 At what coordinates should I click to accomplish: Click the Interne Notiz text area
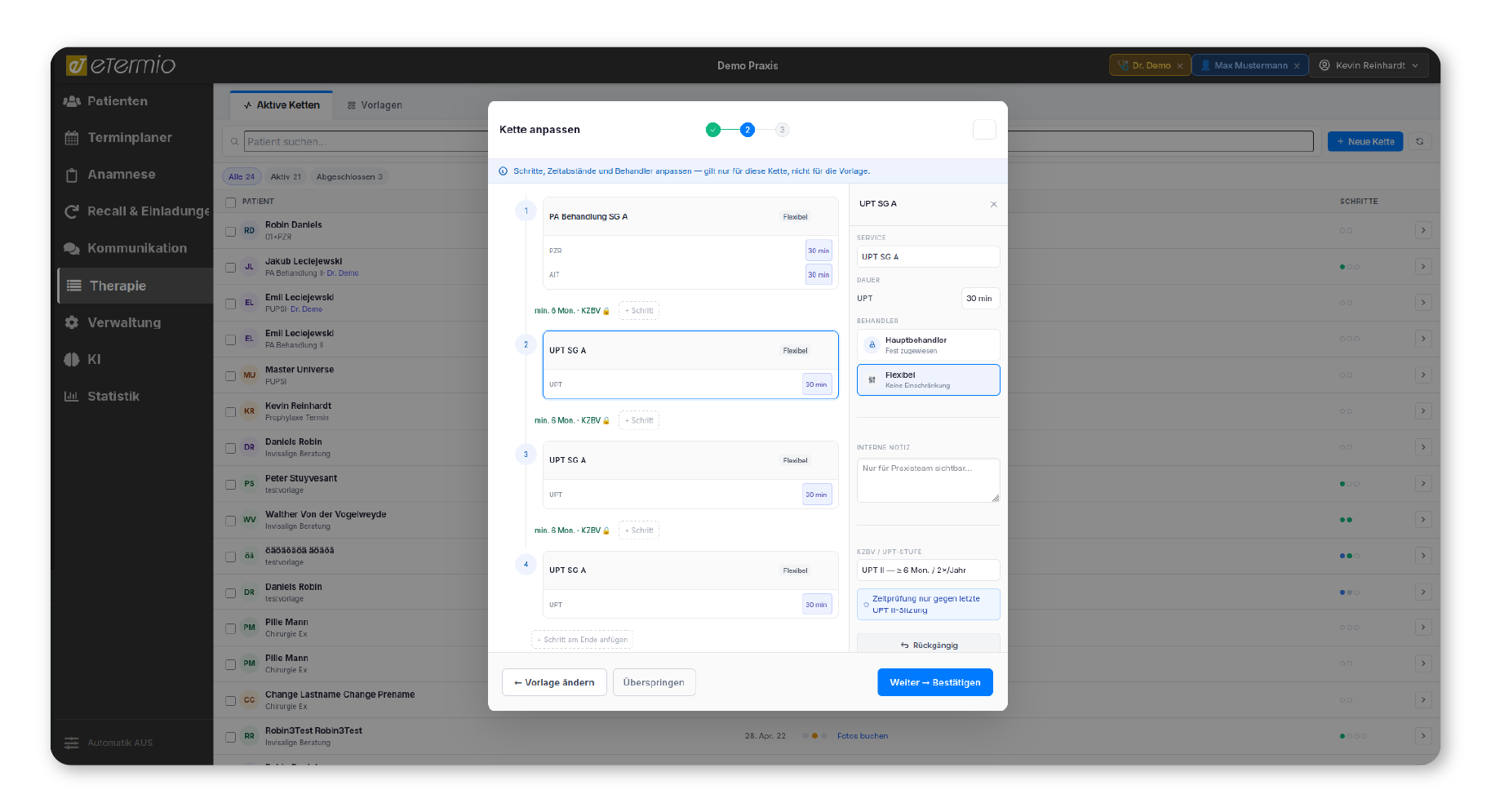click(929, 481)
